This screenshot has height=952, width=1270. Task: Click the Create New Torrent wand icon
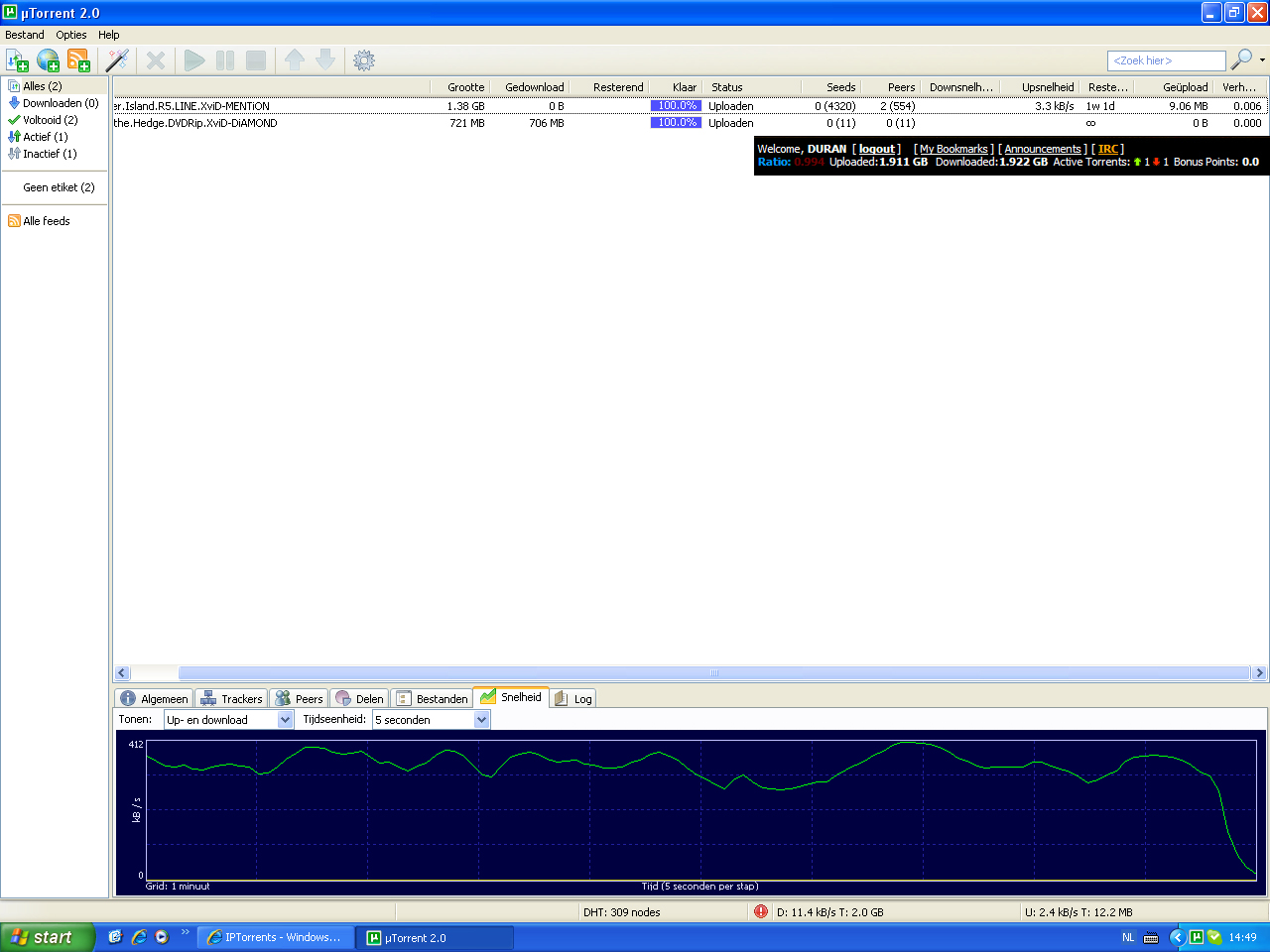pos(117,60)
